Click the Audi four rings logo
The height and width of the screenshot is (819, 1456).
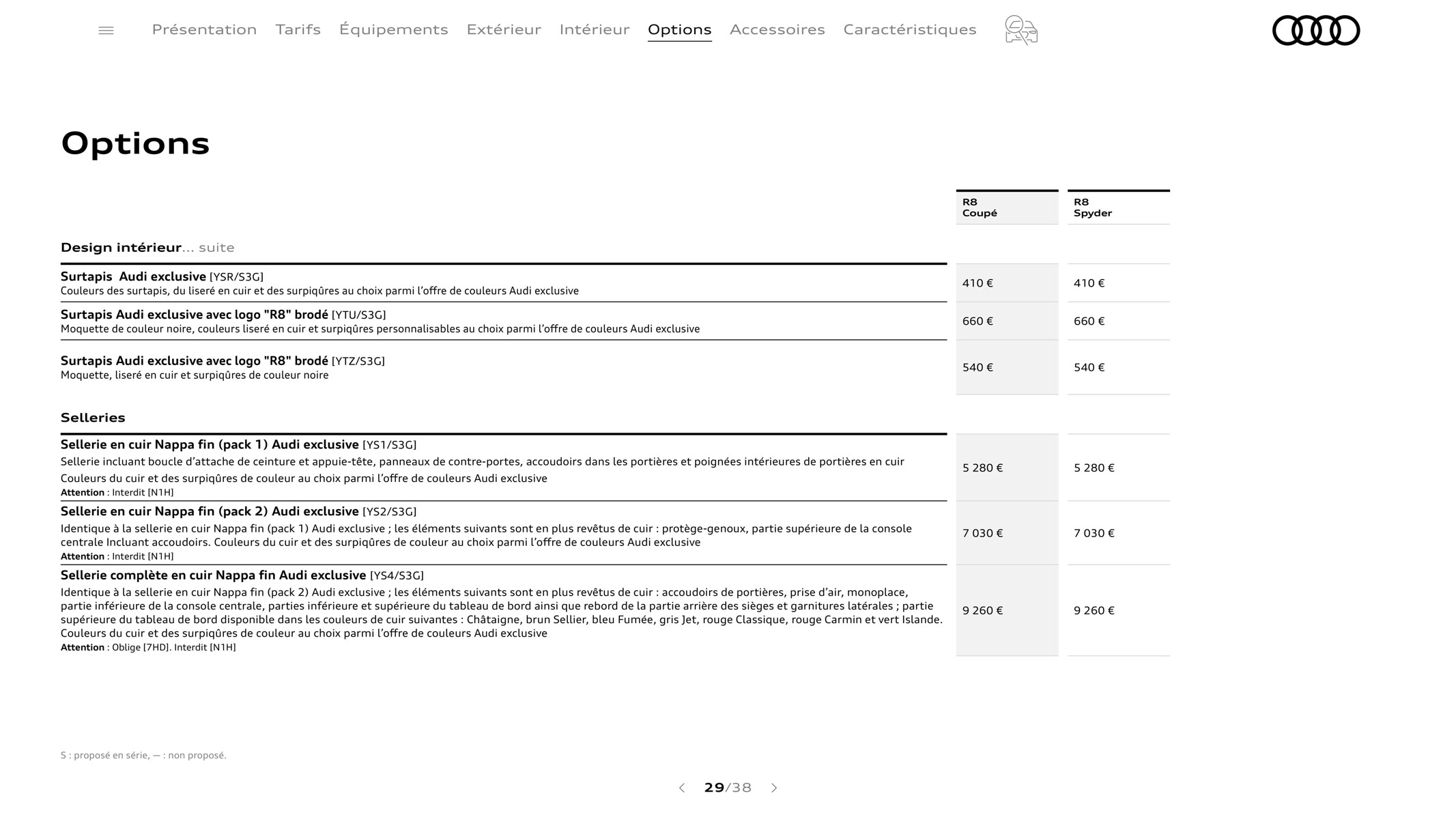click(x=1315, y=30)
